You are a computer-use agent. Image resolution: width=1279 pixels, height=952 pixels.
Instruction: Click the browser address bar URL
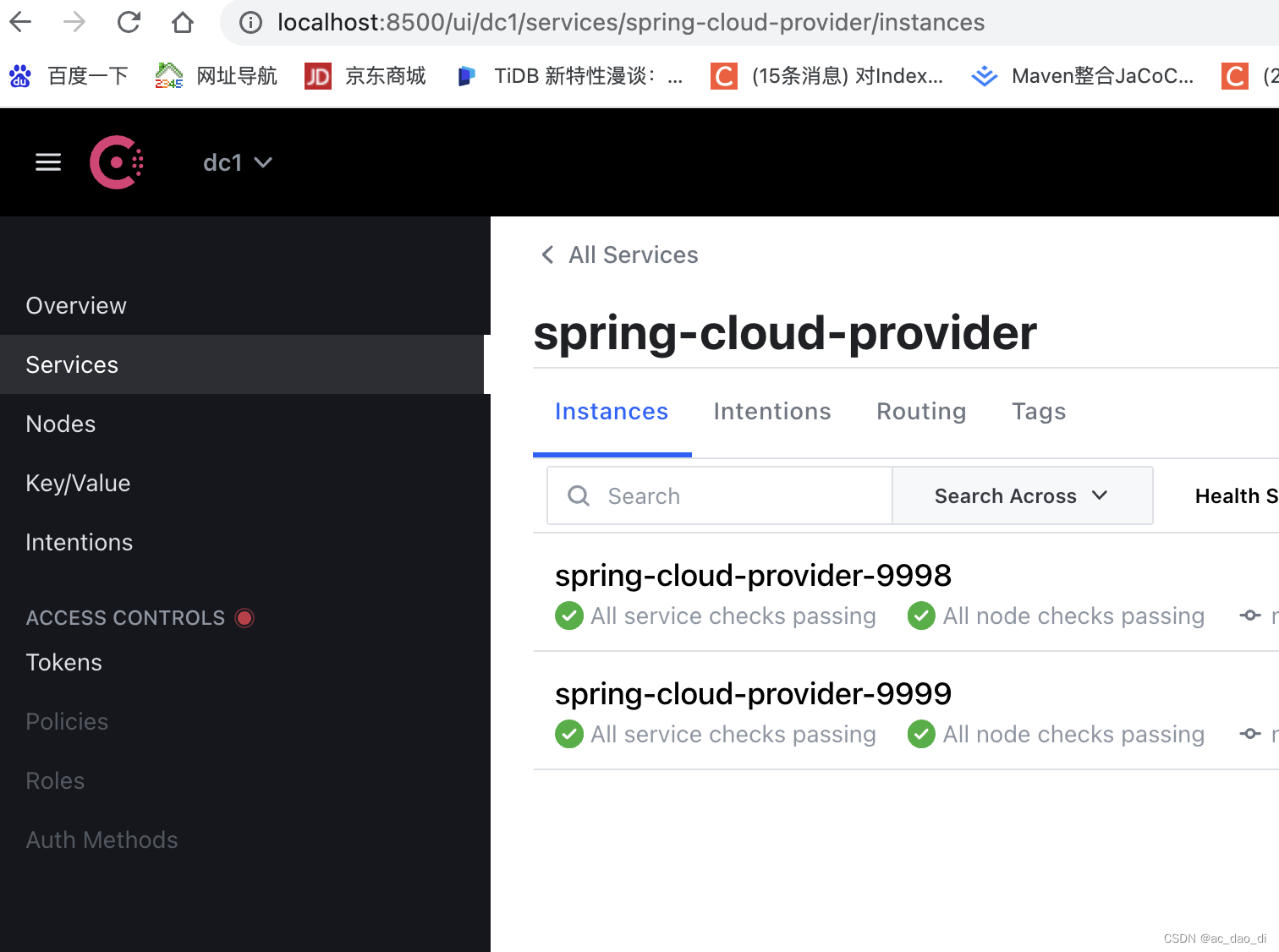point(631,22)
